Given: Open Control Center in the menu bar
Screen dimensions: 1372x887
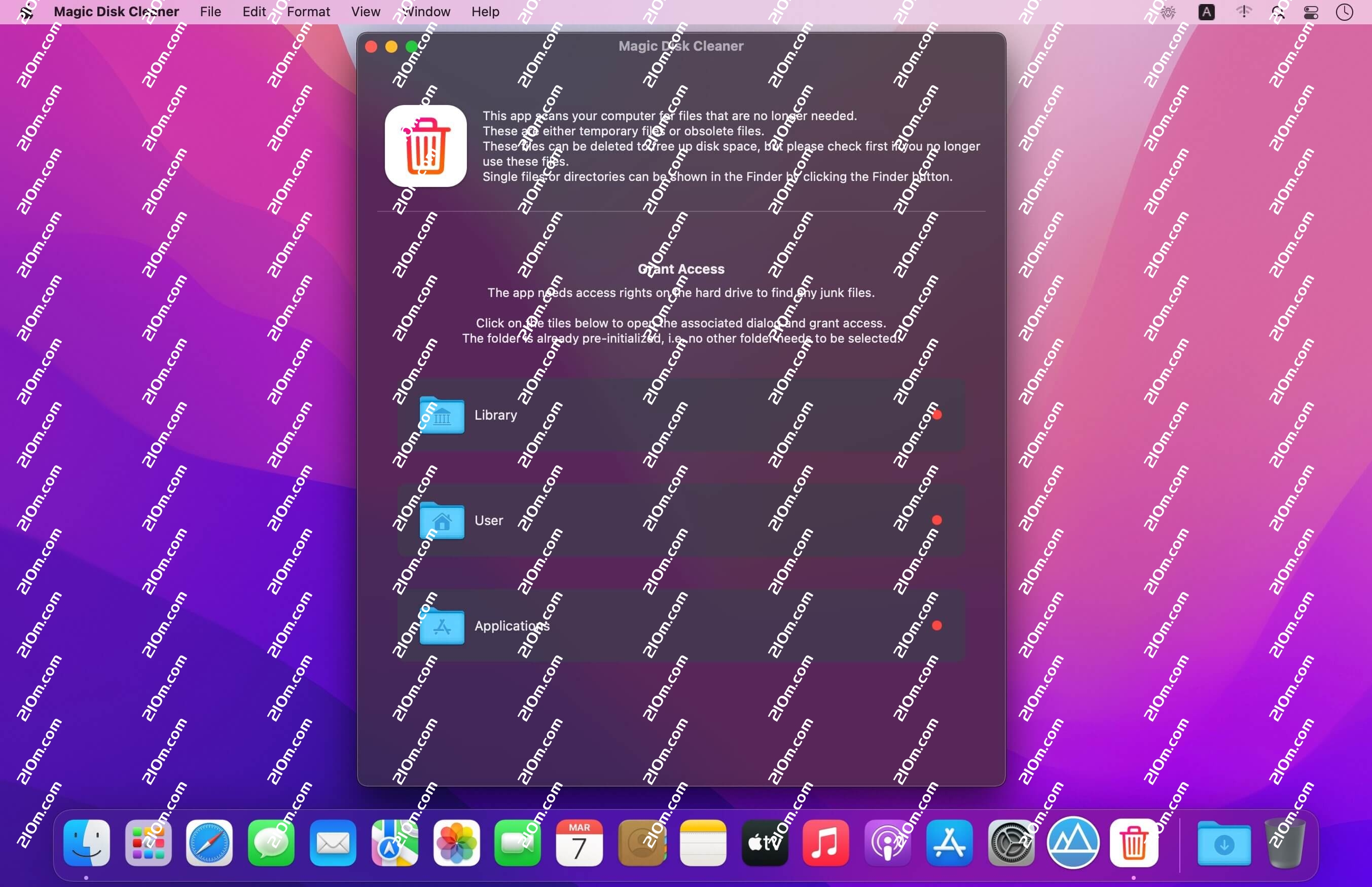Looking at the screenshot, I should [1311, 12].
